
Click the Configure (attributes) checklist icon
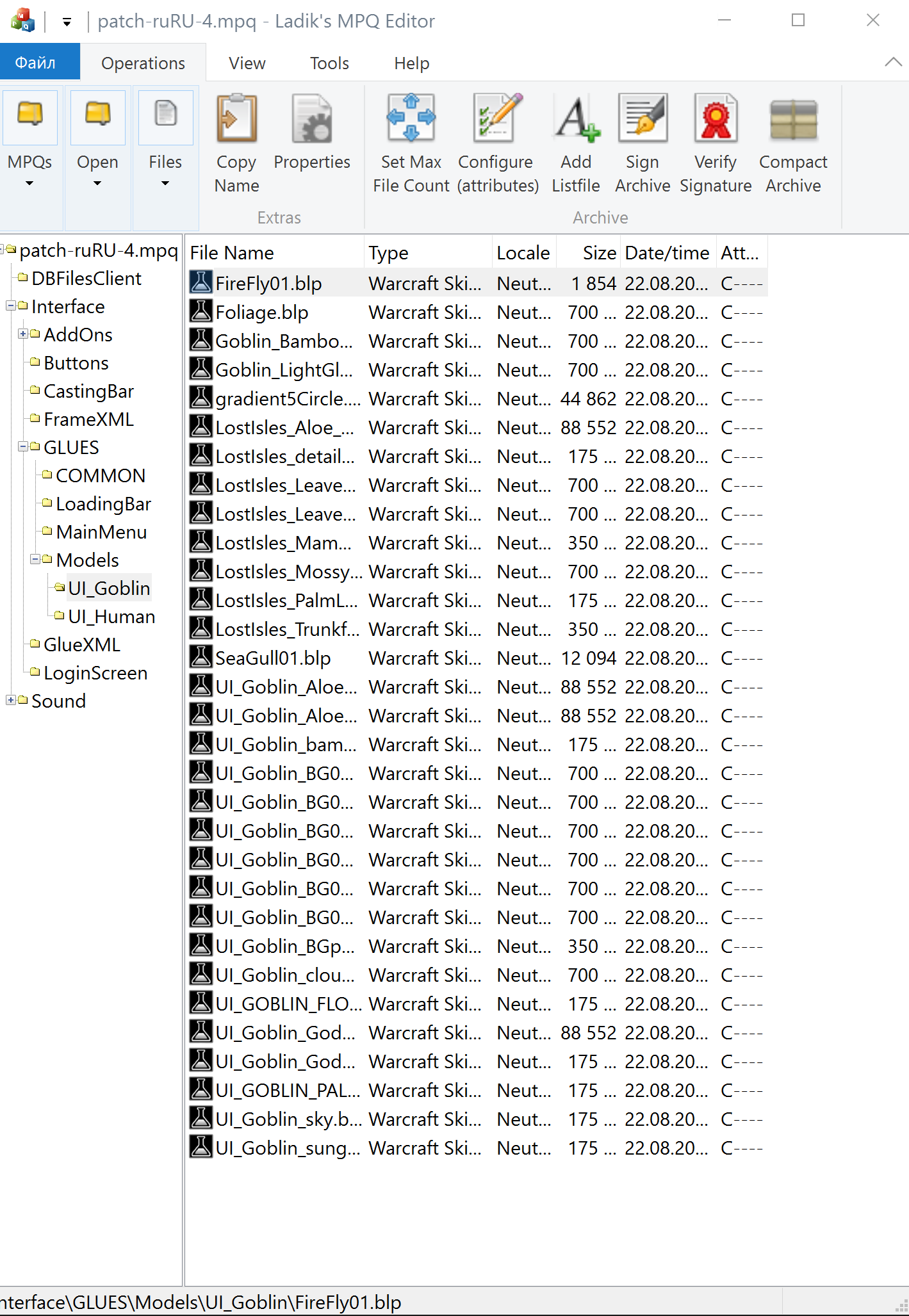tap(498, 118)
